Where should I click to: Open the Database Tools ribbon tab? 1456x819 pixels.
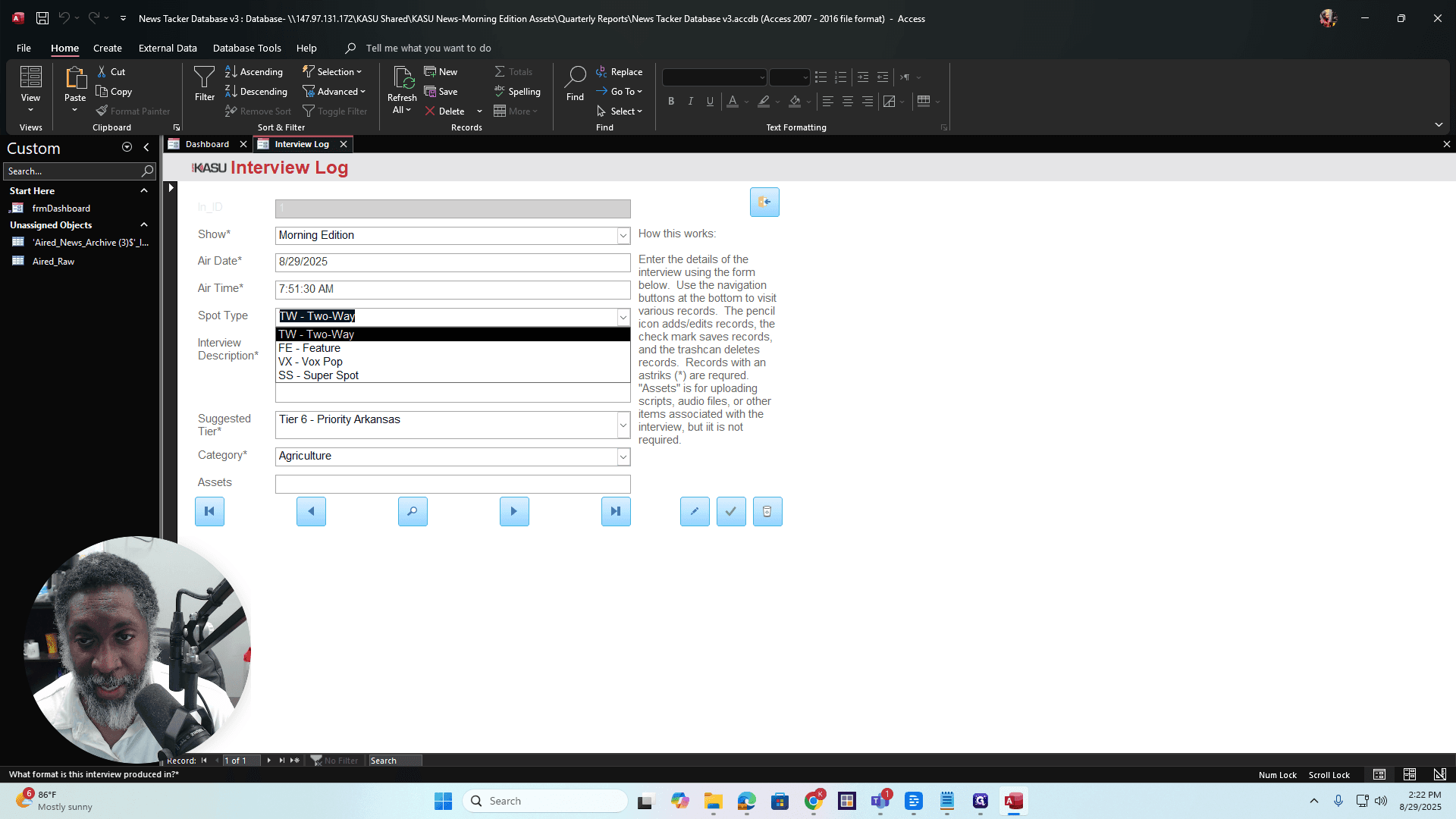pos(246,48)
